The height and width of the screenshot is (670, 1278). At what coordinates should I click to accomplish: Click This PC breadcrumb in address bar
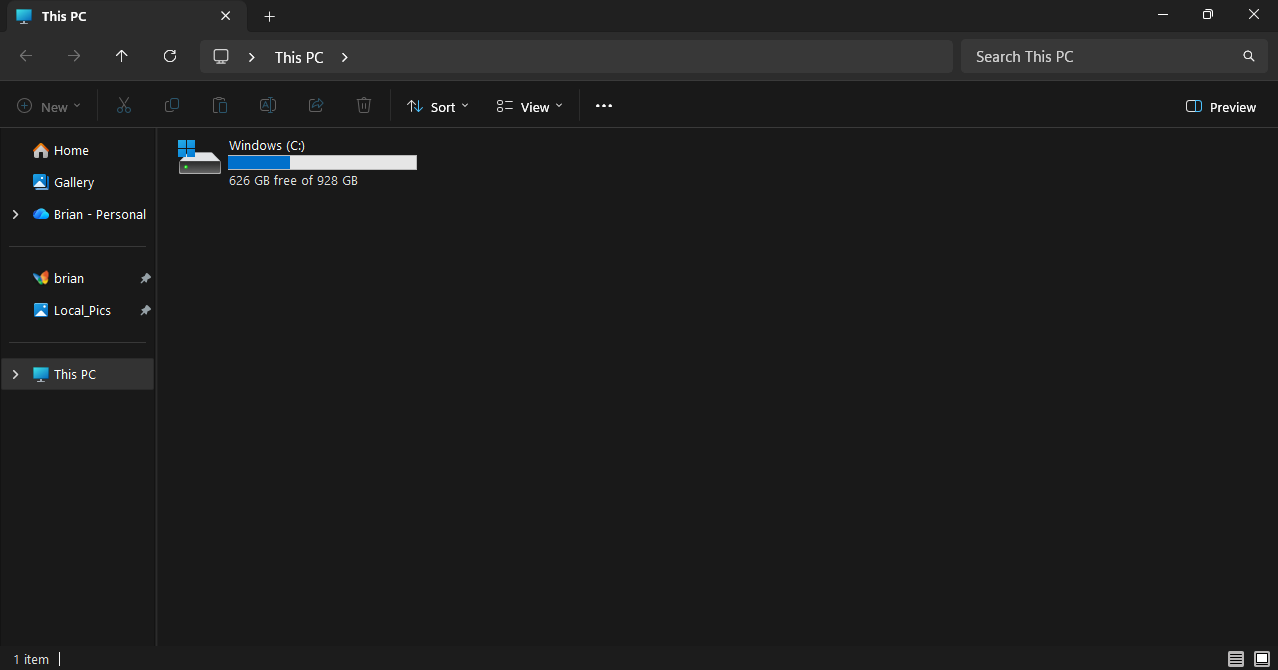coord(299,57)
